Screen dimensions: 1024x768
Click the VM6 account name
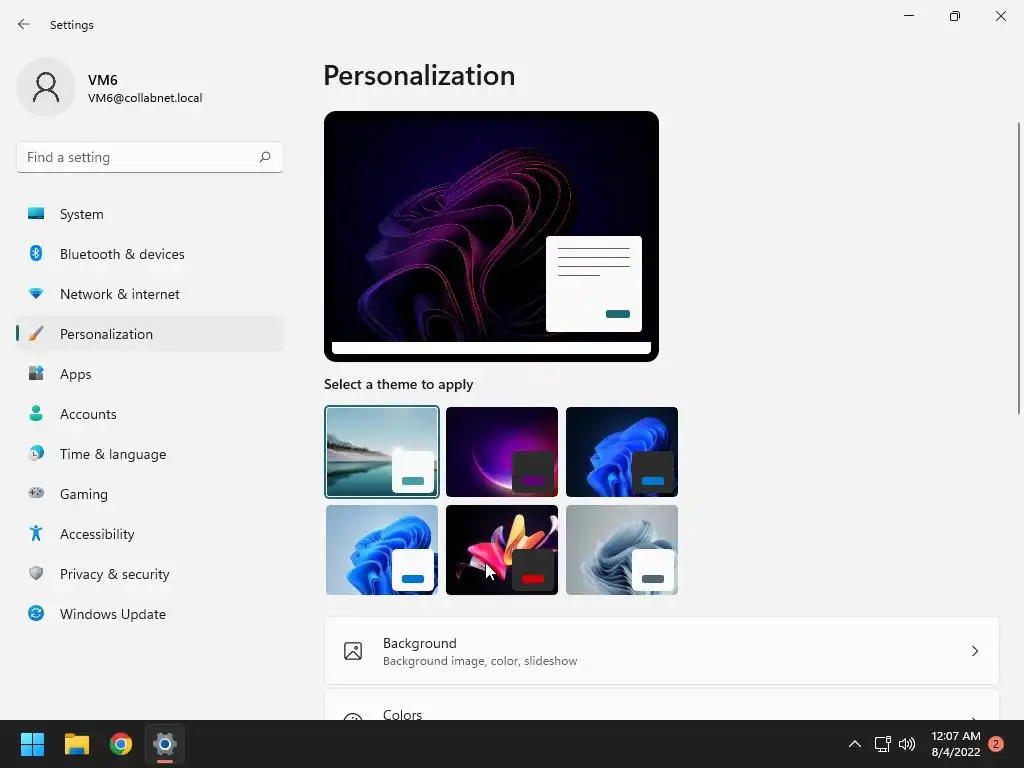pyautogui.click(x=103, y=80)
